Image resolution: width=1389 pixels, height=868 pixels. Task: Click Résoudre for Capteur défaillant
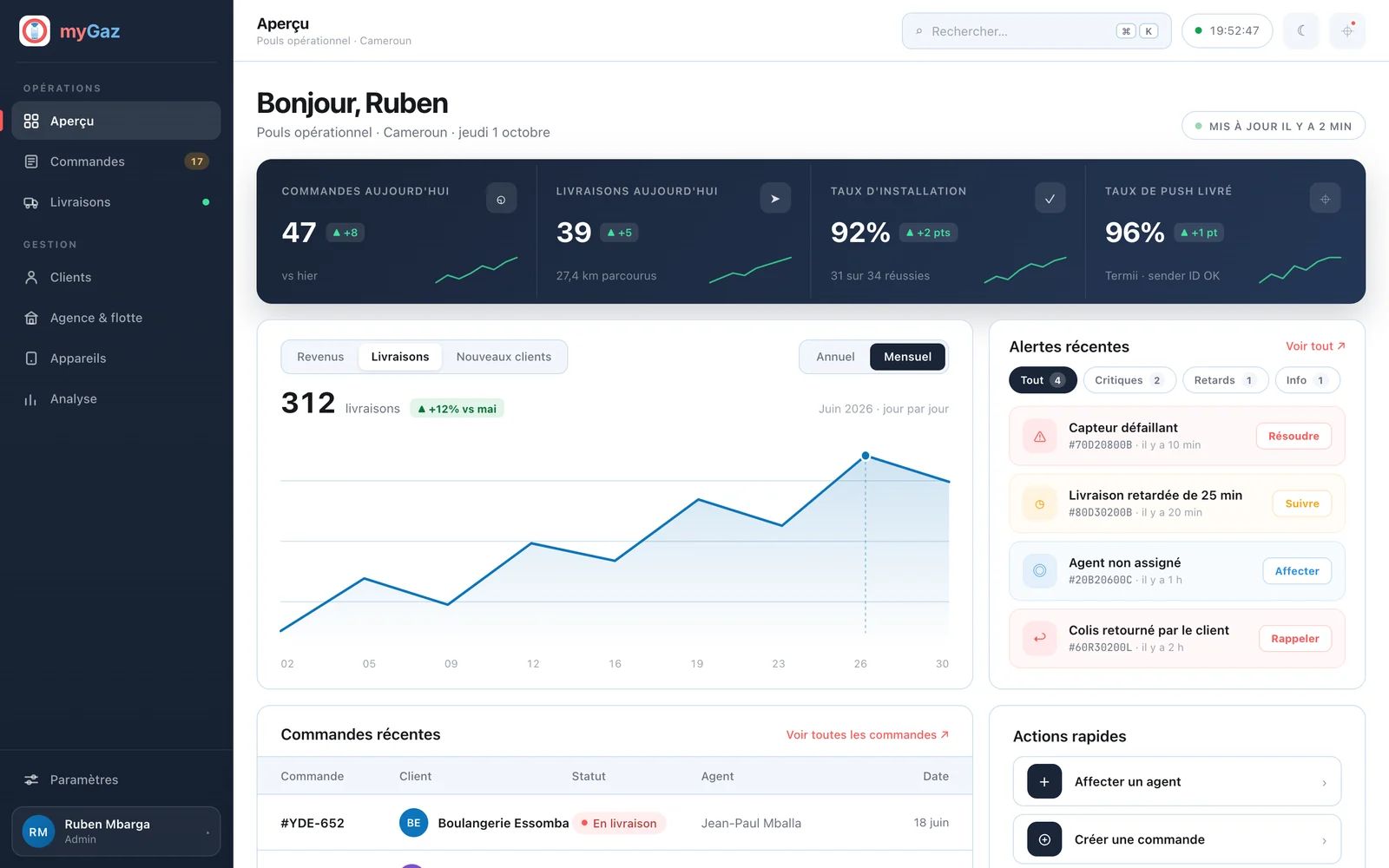1294,436
